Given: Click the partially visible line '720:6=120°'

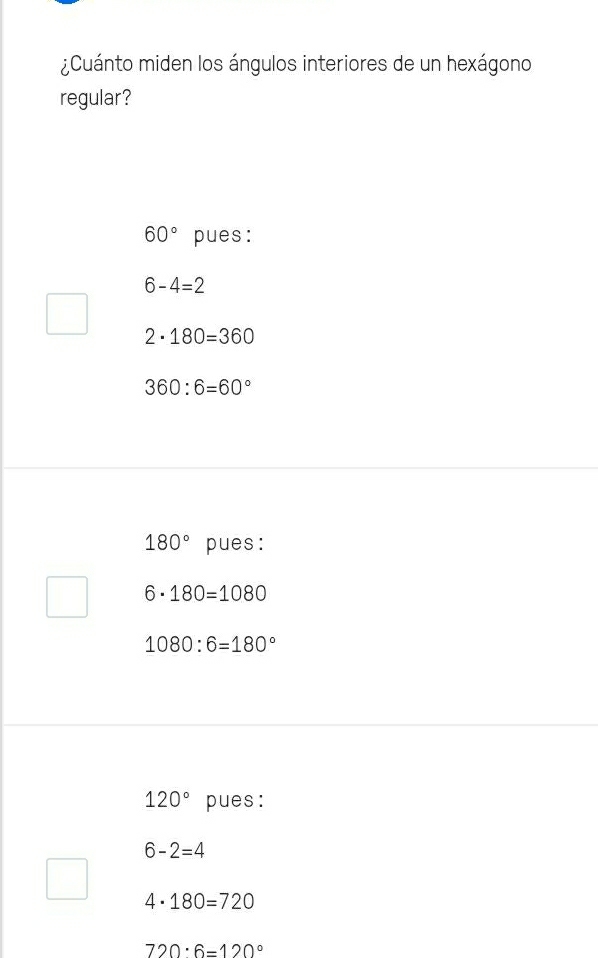Looking at the screenshot, I should [204, 951].
